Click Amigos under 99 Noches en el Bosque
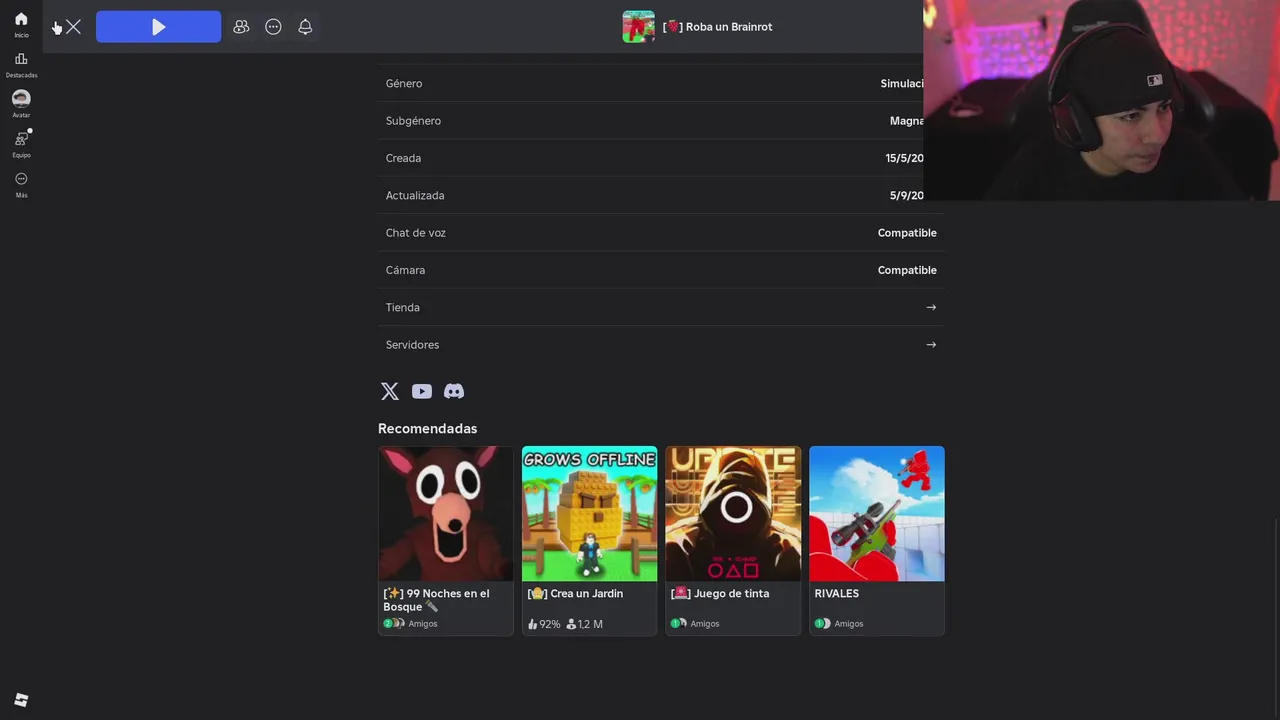This screenshot has width=1280, height=720. click(x=422, y=624)
